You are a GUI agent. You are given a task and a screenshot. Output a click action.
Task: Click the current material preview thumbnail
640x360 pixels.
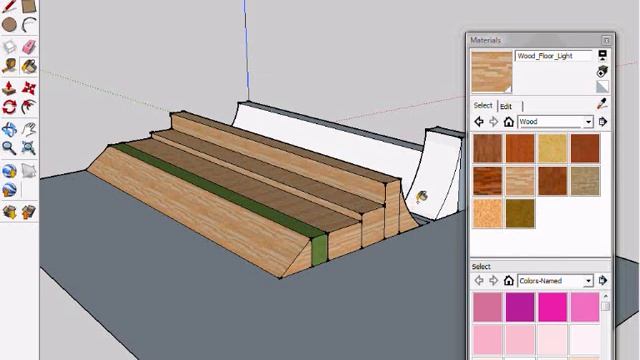(x=491, y=72)
